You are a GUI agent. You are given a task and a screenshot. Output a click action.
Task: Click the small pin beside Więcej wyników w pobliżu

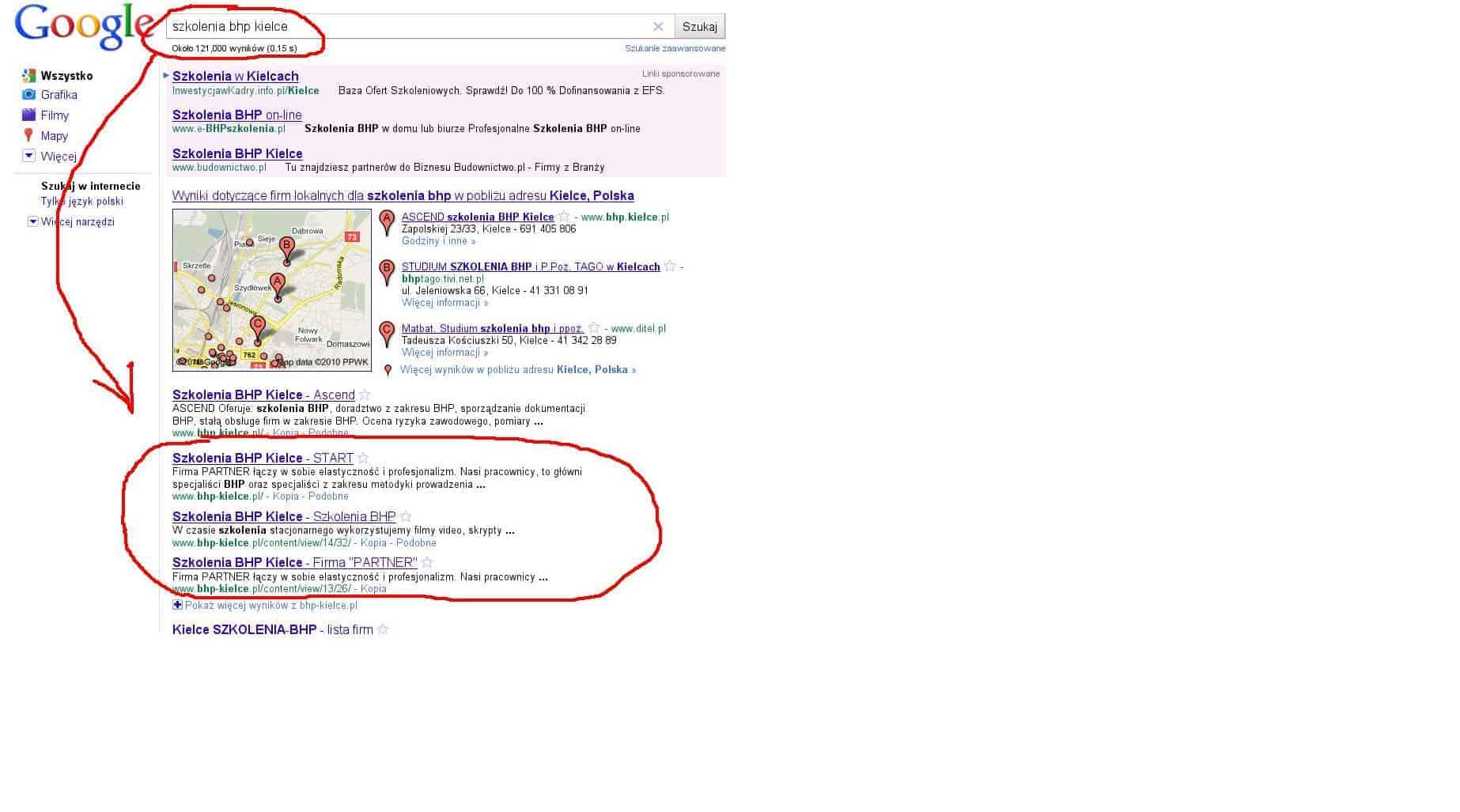click(388, 370)
